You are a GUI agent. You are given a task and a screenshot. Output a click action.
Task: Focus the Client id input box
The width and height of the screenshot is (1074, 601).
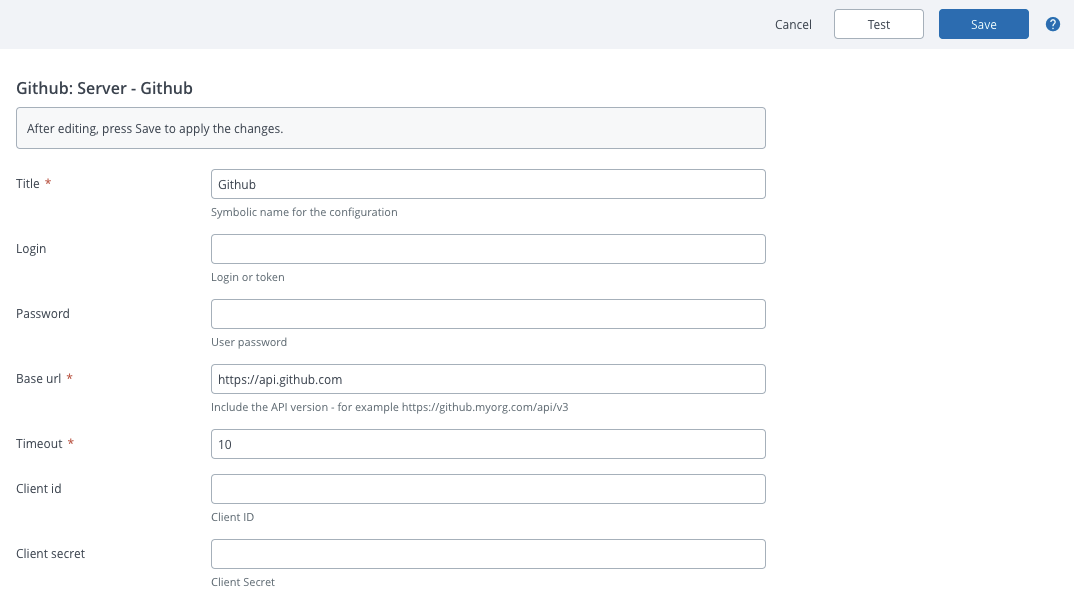point(488,489)
